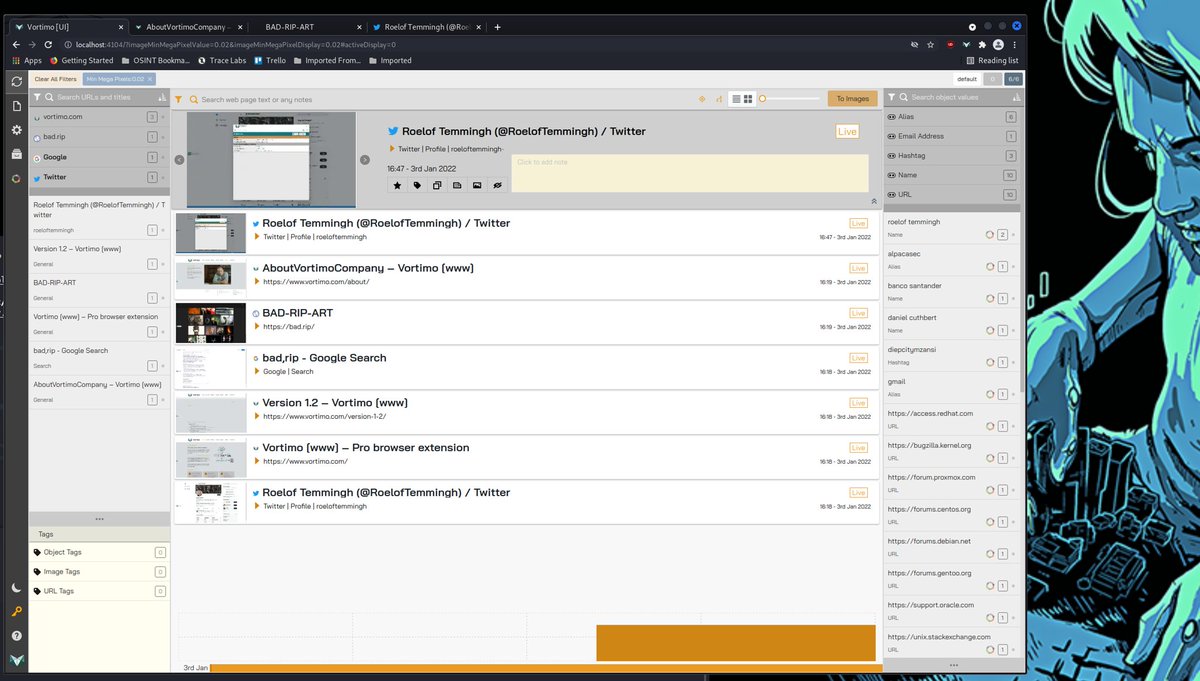Open new browser tab with plus

pyautogui.click(x=497, y=27)
